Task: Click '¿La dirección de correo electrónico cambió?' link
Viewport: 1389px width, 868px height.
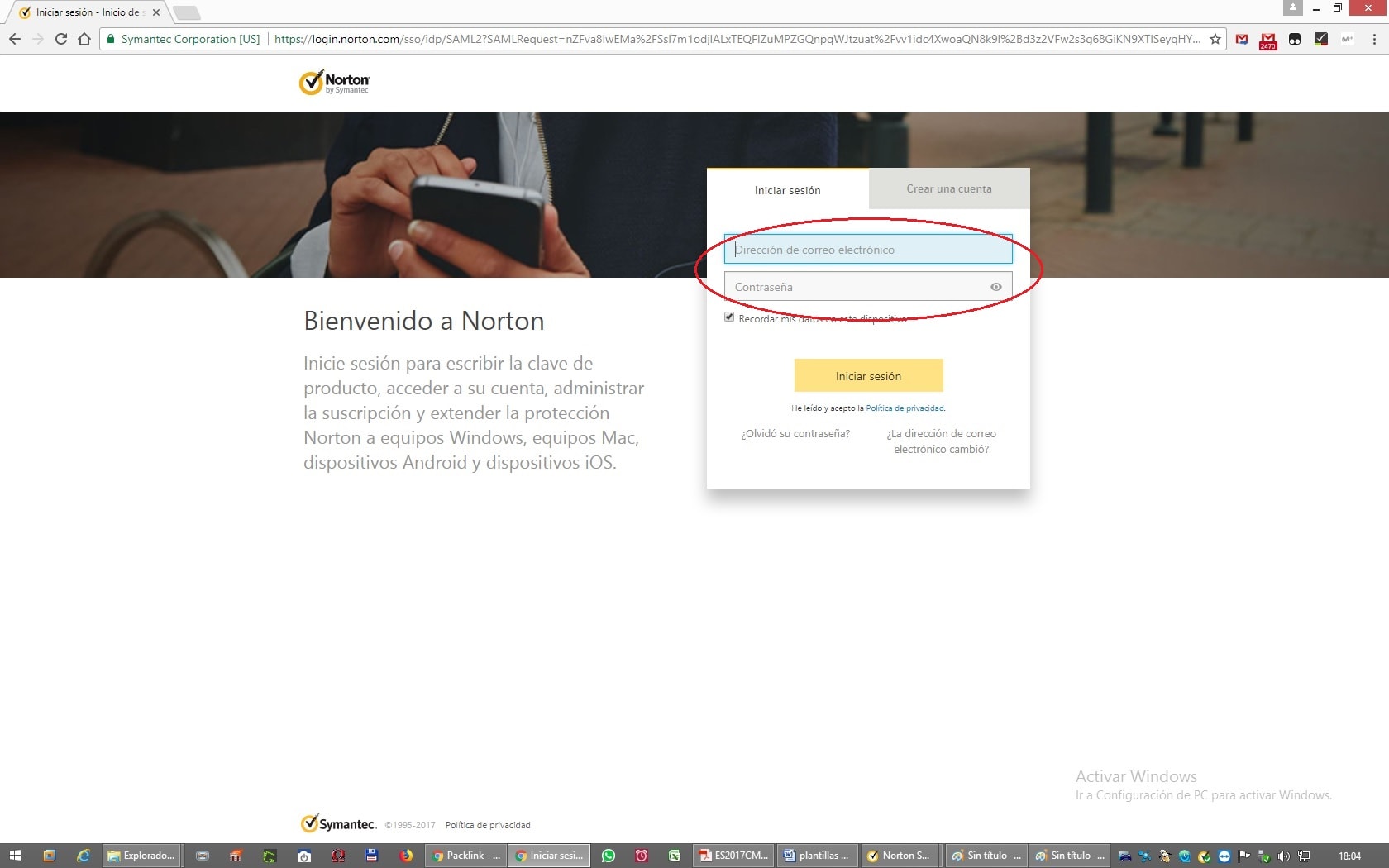Action: click(x=941, y=441)
